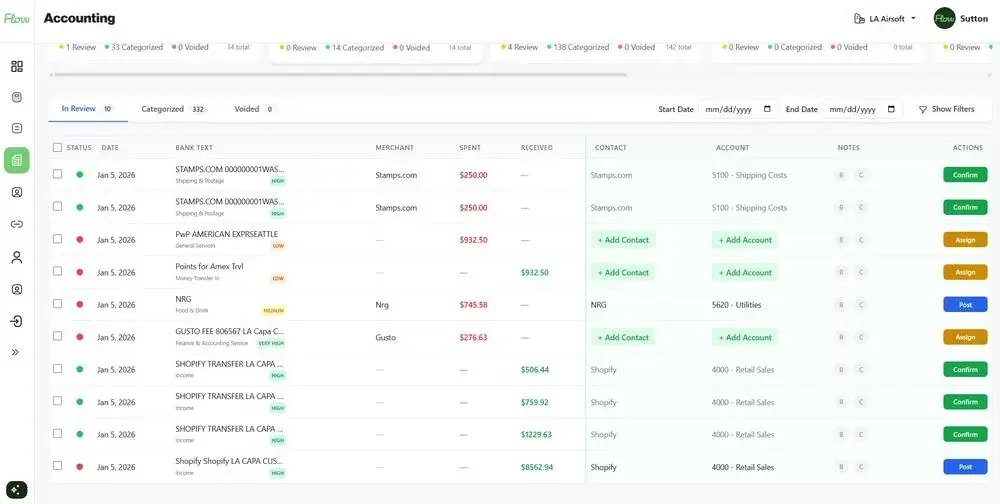Post the $8562.94 Shopify transaction

(x=965, y=467)
